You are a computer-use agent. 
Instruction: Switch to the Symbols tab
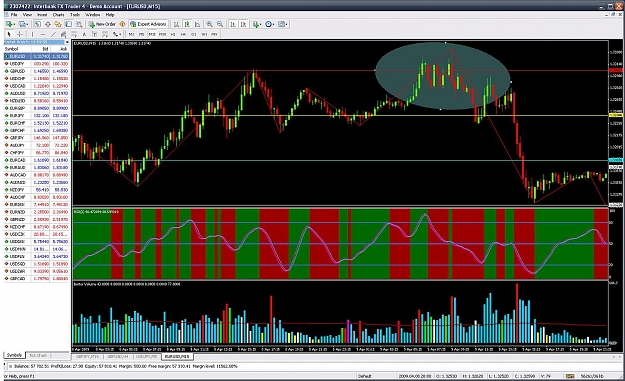point(14,355)
